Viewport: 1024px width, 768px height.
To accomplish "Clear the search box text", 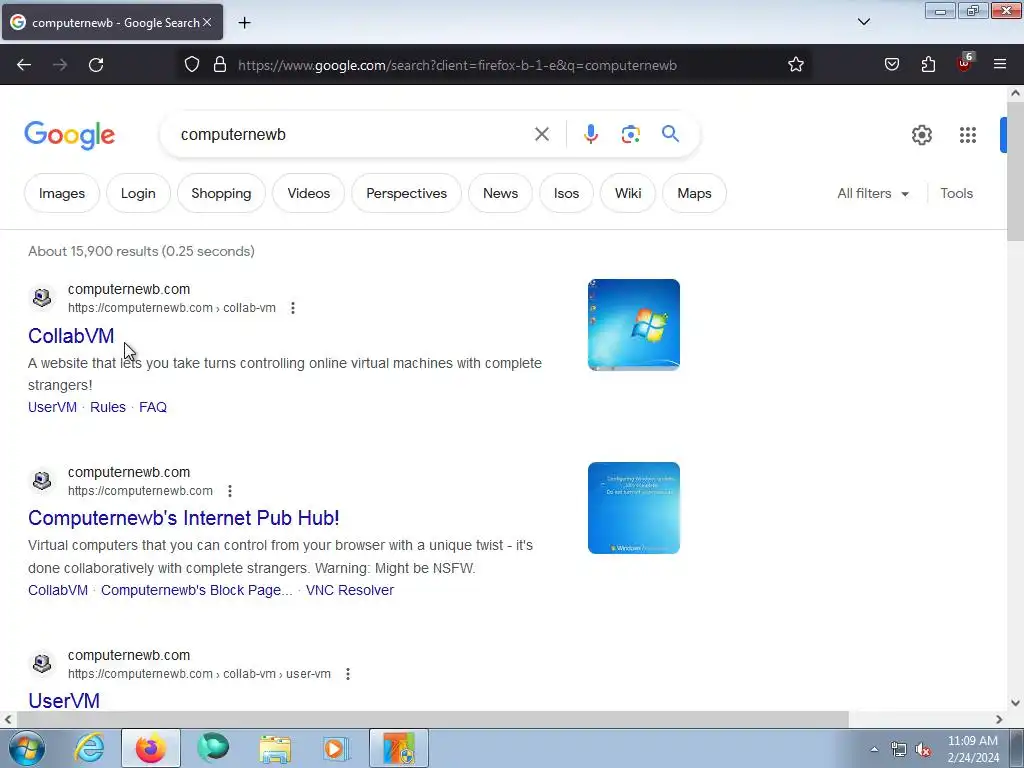I will click(541, 135).
